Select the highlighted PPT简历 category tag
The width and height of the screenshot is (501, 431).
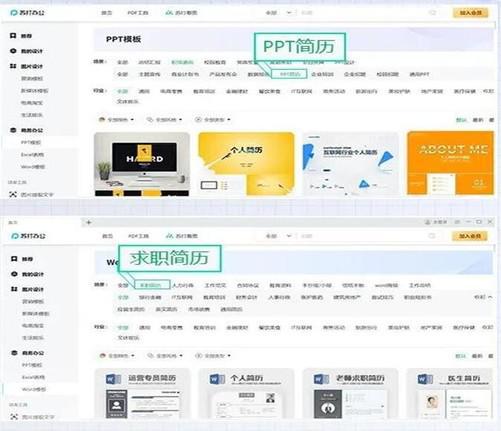click(x=289, y=74)
